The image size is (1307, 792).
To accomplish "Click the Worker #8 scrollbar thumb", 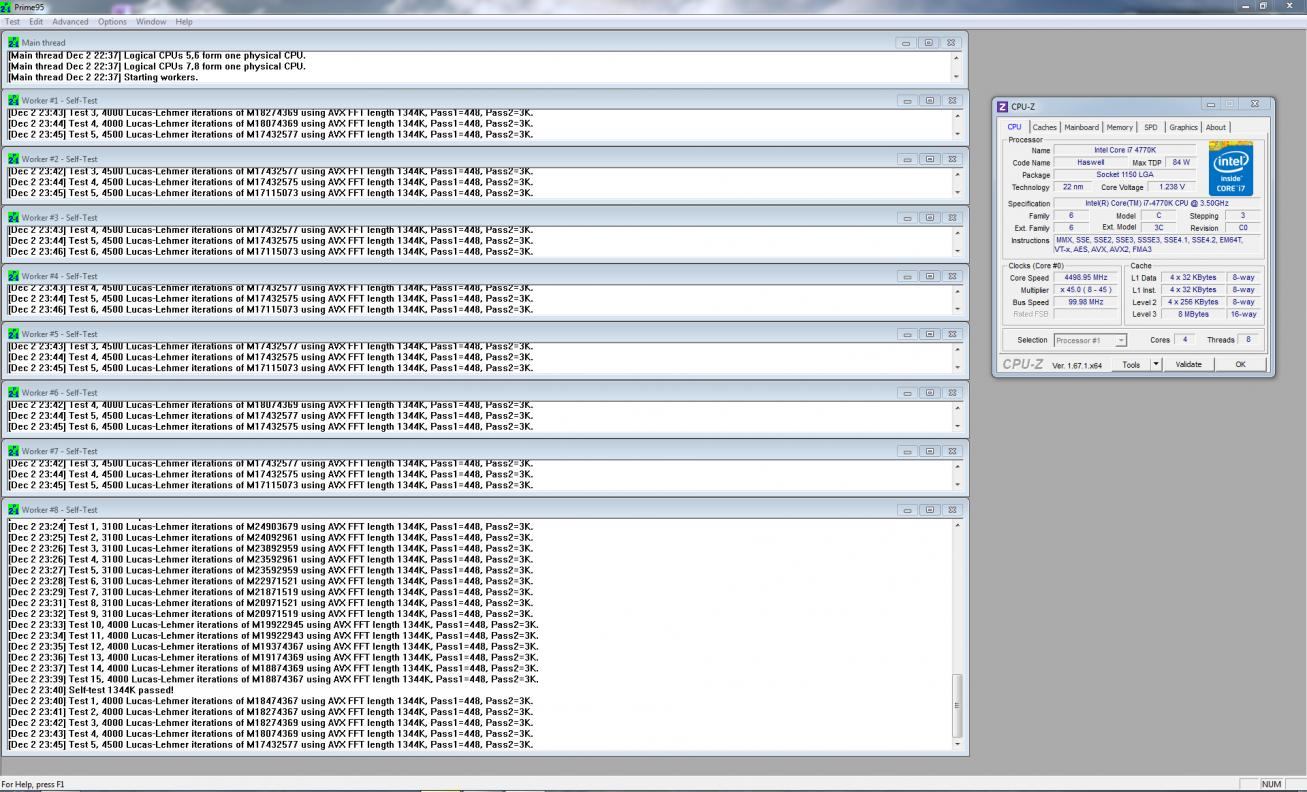I will click(x=956, y=705).
